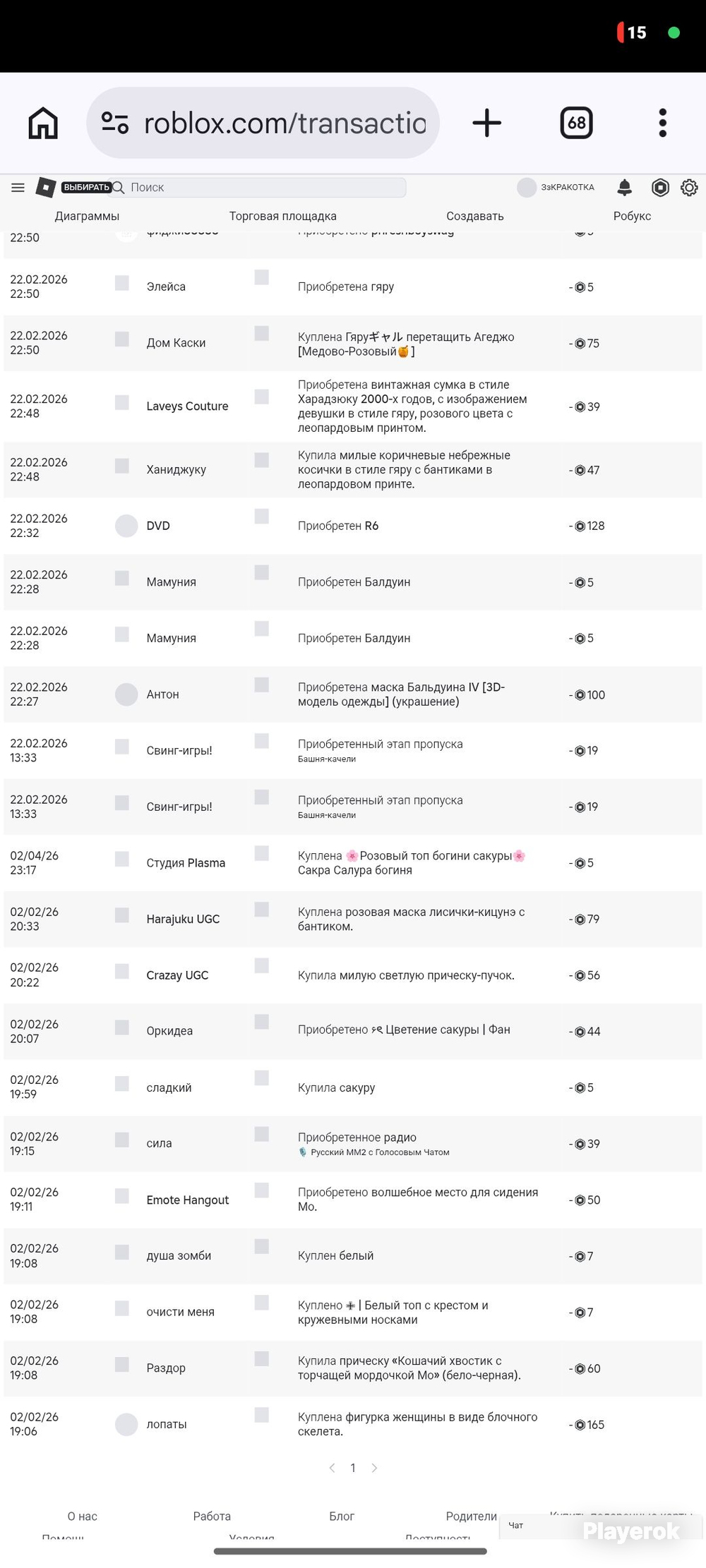The image size is (706, 1568).
Task: Switch to the Диаграммы tab
Action: [87, 216]
